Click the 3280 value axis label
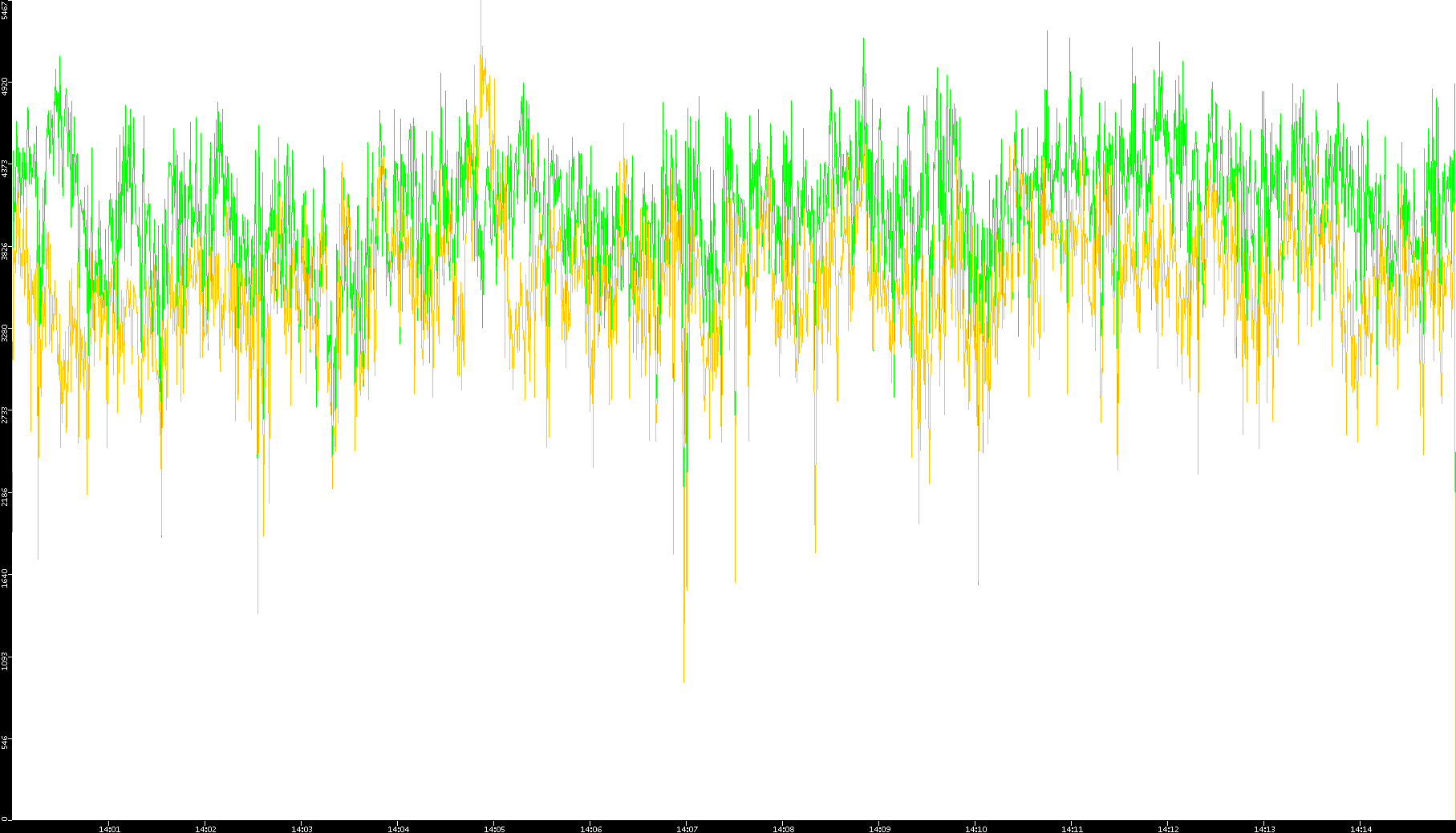The width and height of the screenshot is (1456, 833). pos(5,333)
